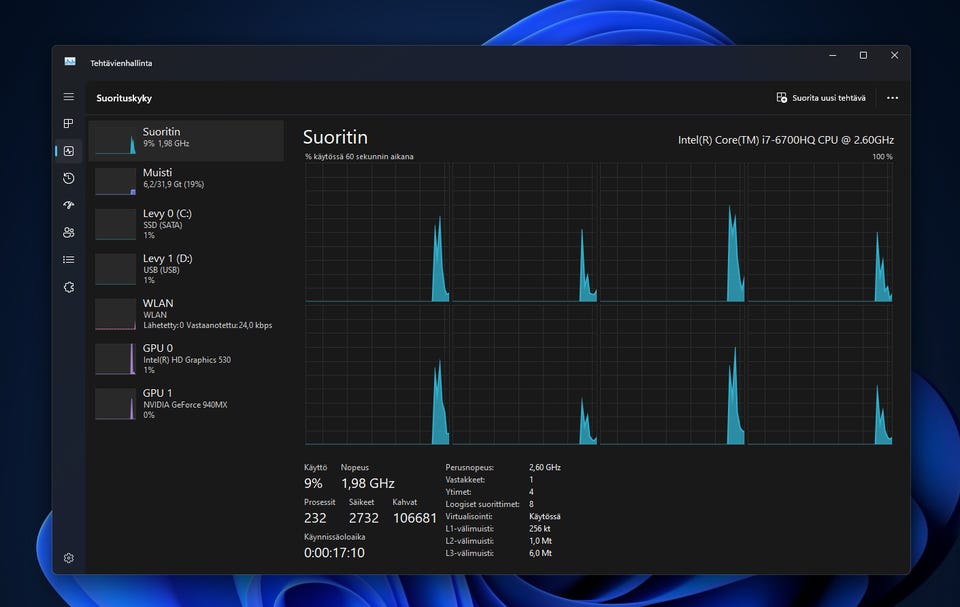Click Suorita uusi tehtävä button
960x607 pixels.
click(820, 98)
